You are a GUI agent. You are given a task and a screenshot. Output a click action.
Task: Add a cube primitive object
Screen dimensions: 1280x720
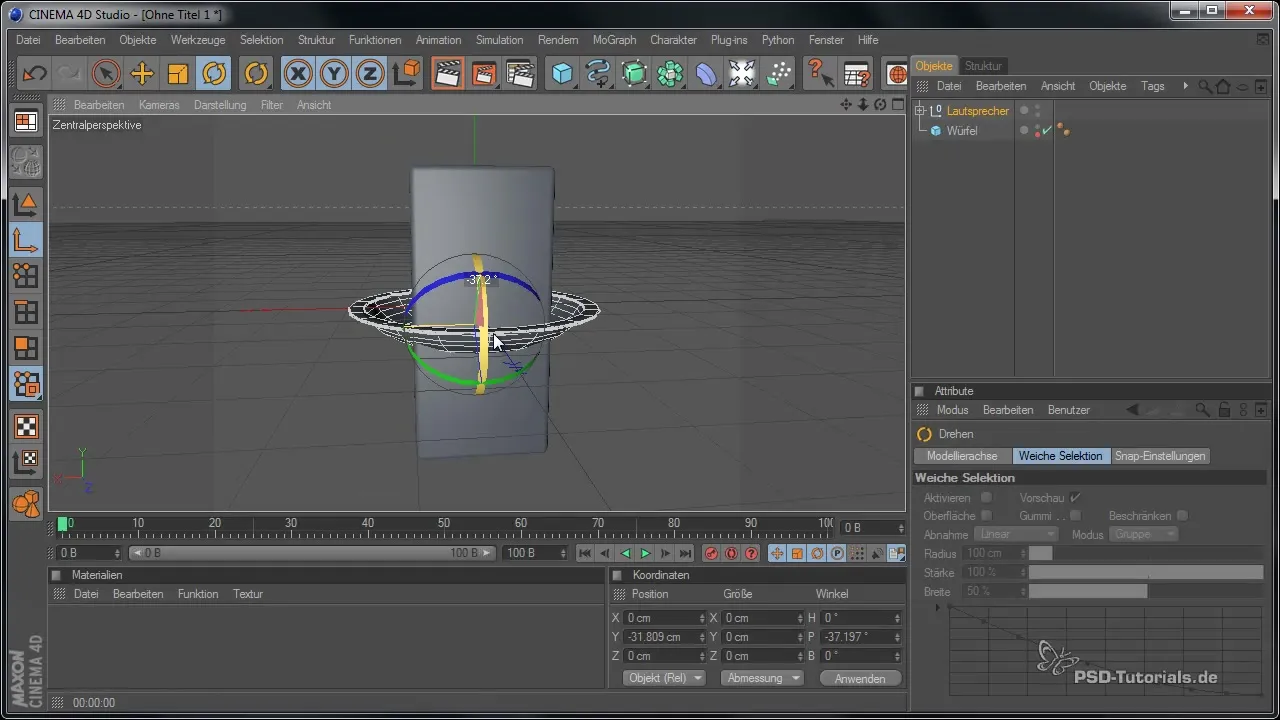pyautogui.click(x=562, y=73)
